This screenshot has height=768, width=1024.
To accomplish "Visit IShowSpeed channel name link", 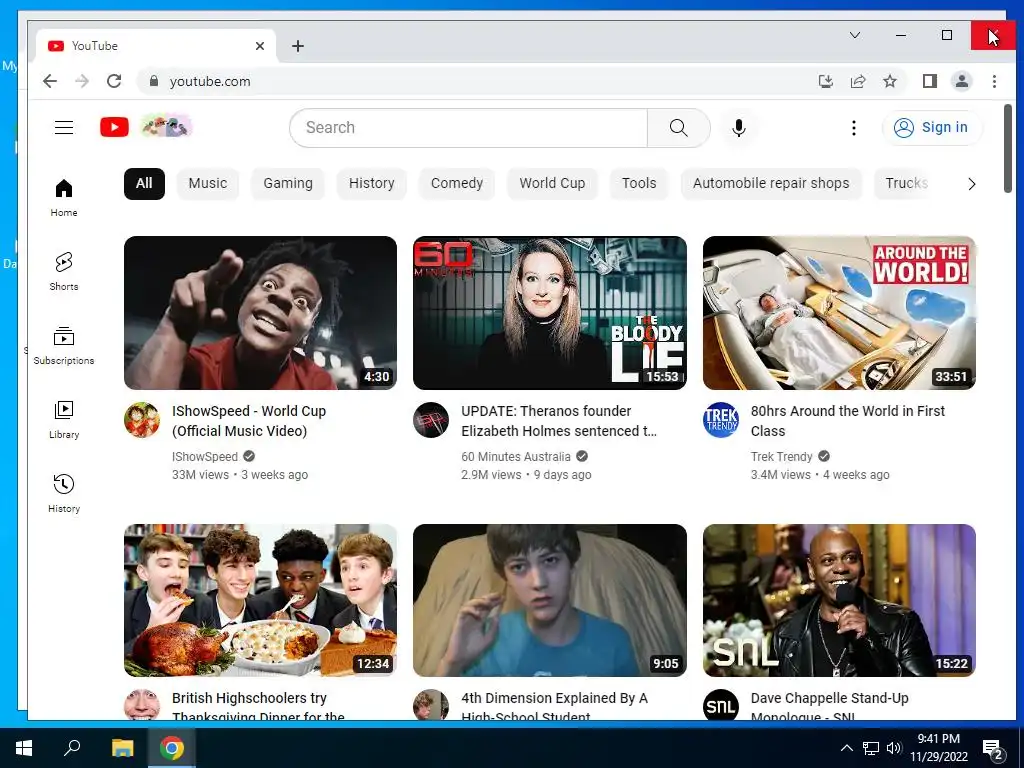I will (x=205, y=456).
